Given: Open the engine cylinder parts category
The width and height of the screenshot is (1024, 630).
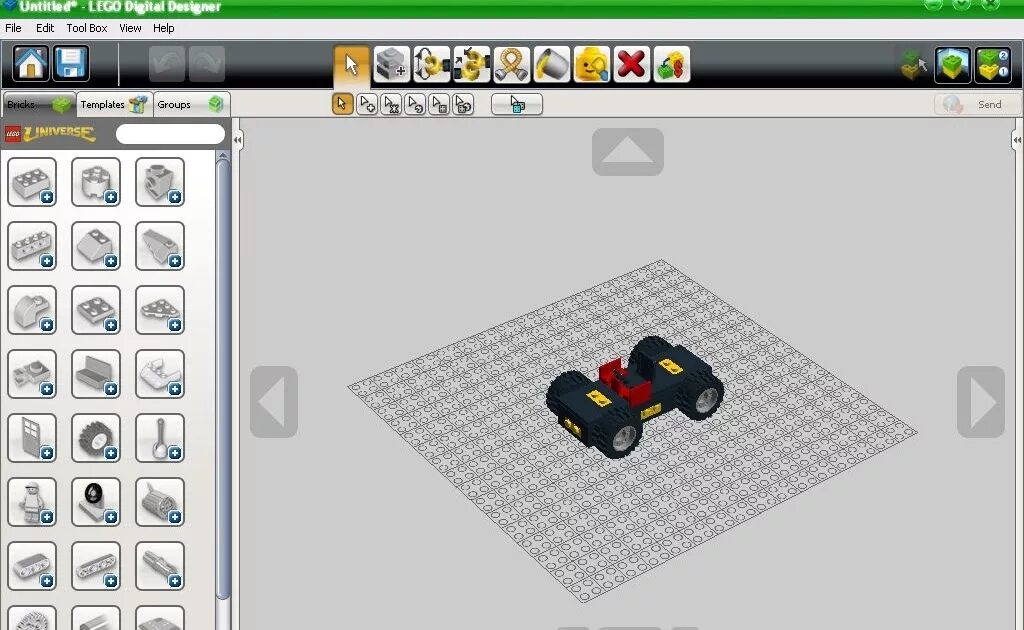Looking at the screenshot, I should (x=160, y=502).
